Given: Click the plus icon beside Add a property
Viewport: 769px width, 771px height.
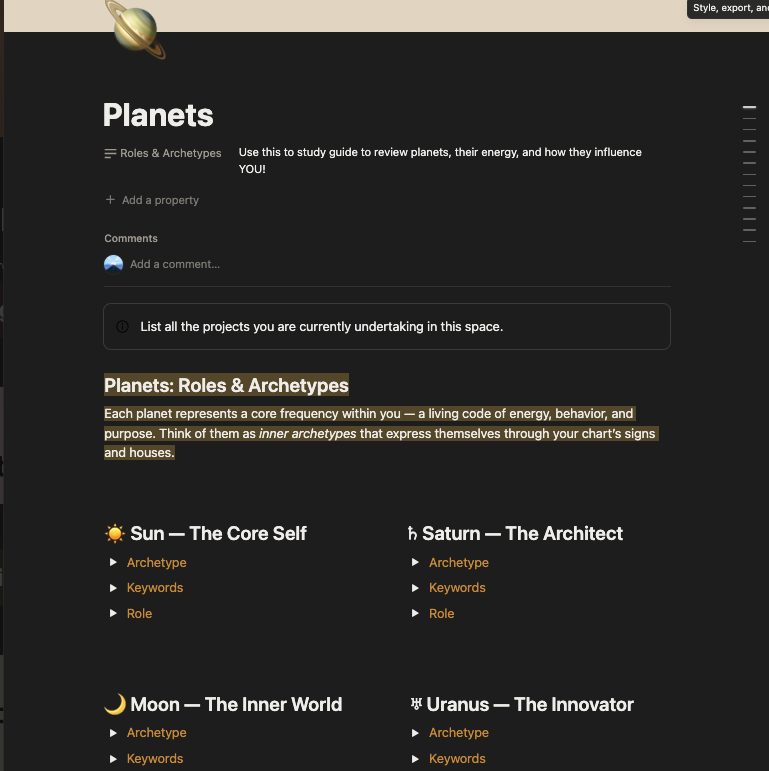Looking at the screenshot, I should coord(110,200).
